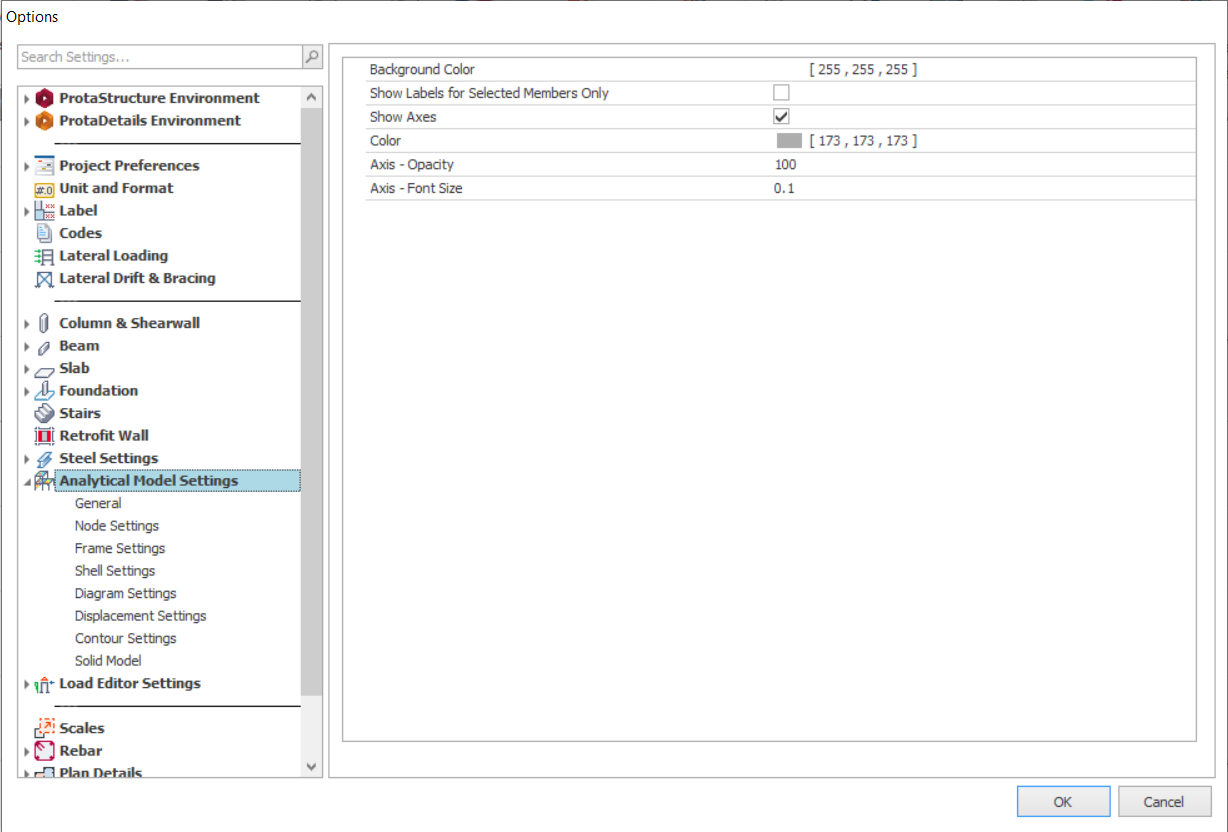Open the Codes document icon
The image size is (1228, 832).
pyautogui.click(x=44, y=233)
